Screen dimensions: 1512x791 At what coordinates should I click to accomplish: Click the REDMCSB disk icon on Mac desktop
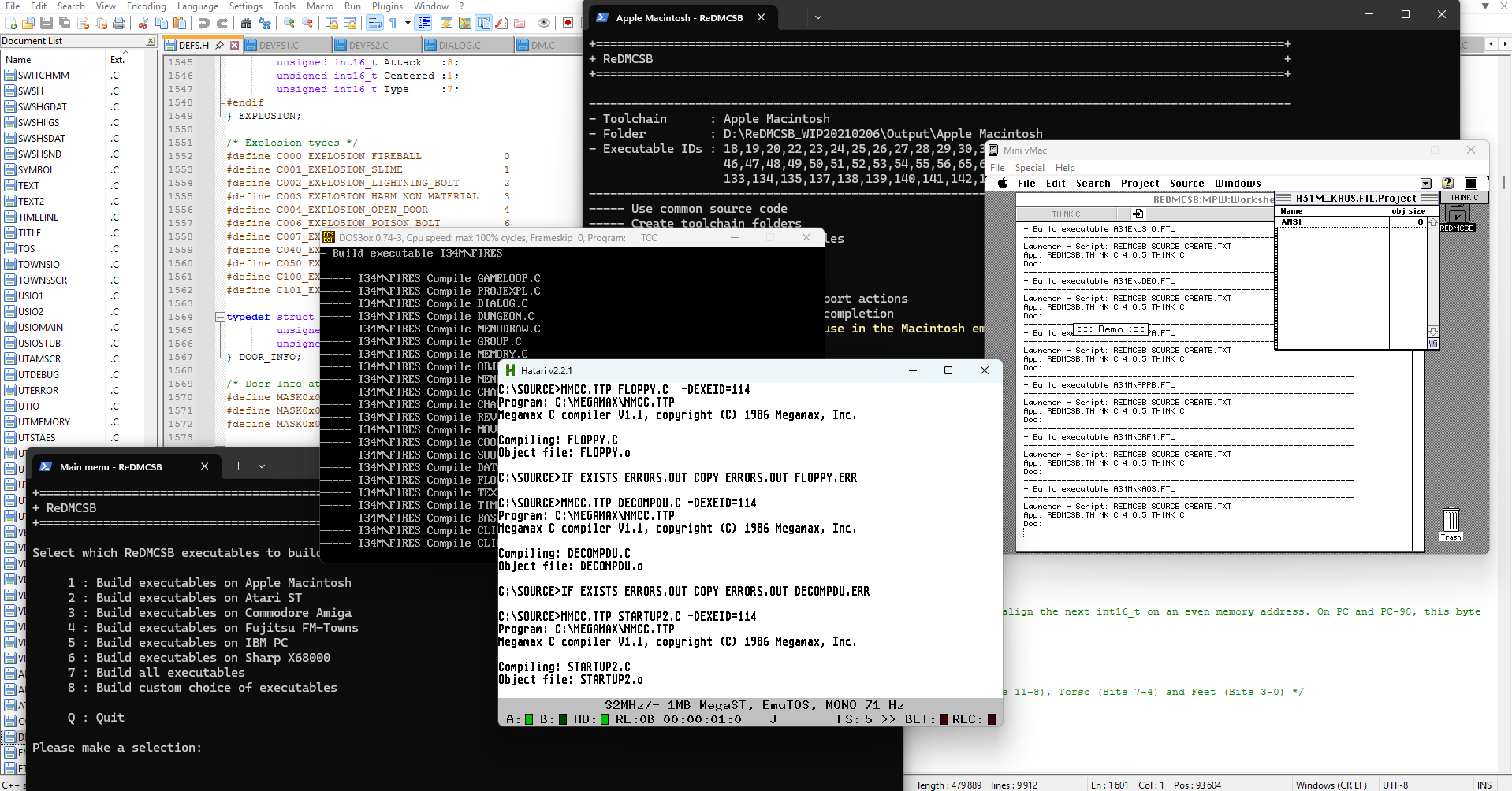pos(1457,220)
